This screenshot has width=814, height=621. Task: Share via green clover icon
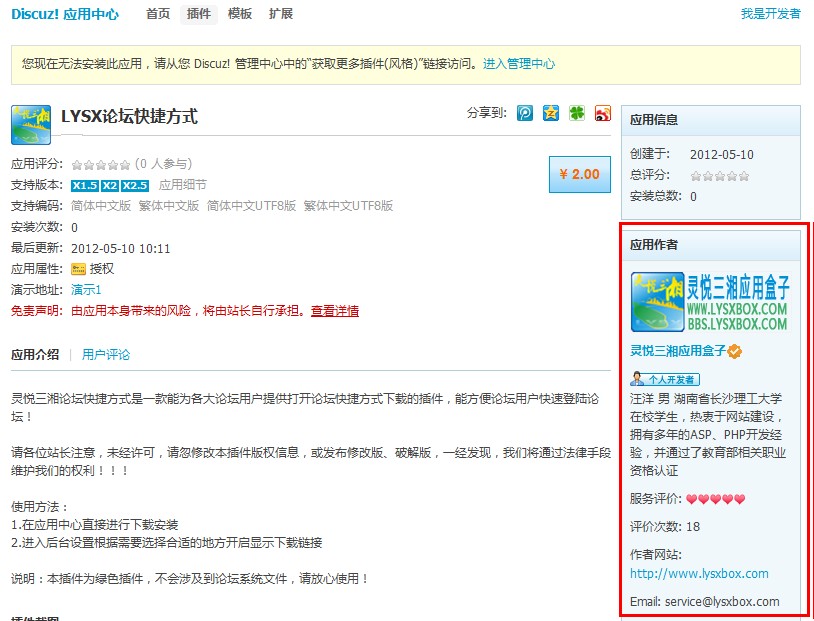tap(577, 113)
